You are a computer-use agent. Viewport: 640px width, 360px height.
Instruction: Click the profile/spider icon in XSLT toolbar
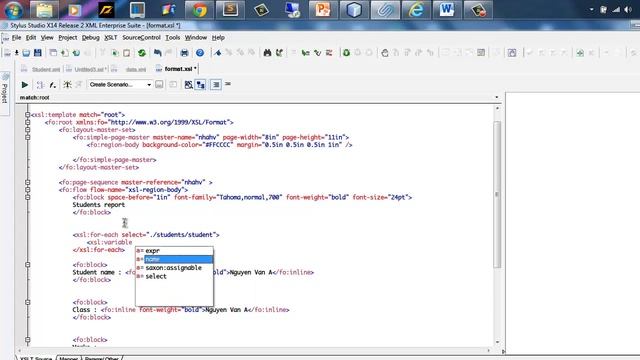pos(67,84)
